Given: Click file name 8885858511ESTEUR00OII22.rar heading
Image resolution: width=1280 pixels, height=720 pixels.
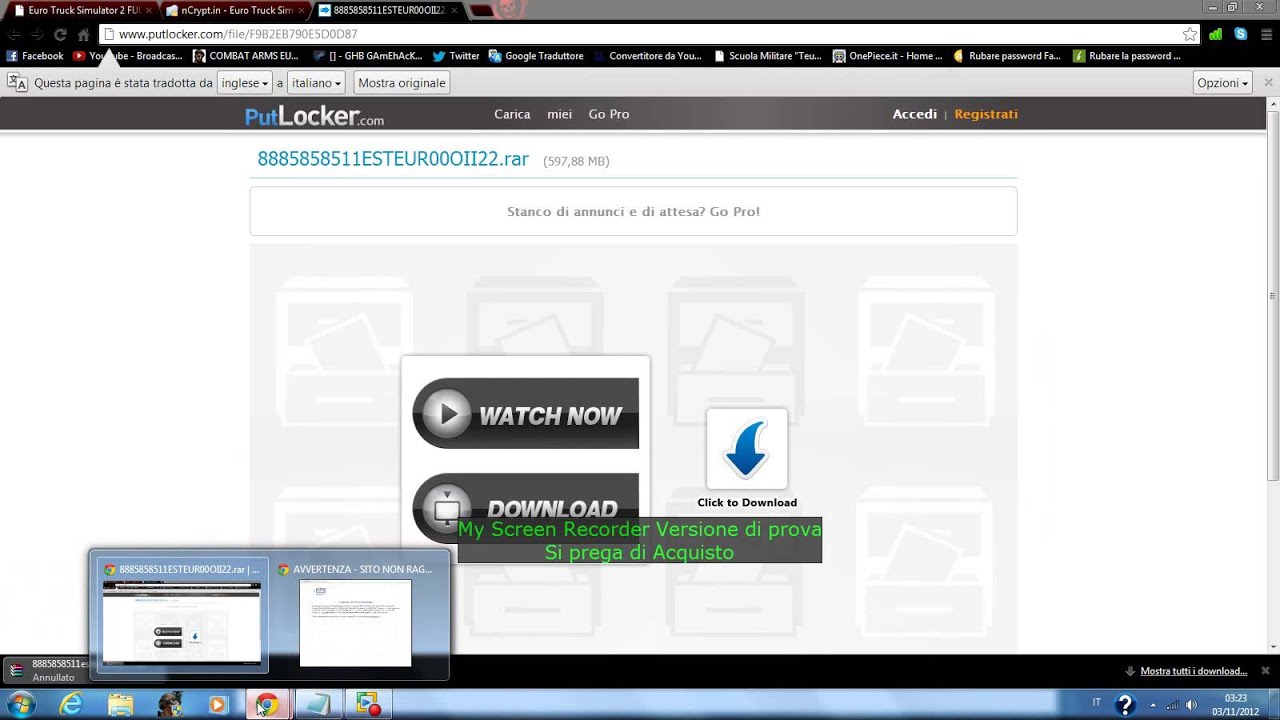Looking at the screenshot, I should [x=393, y=159].
